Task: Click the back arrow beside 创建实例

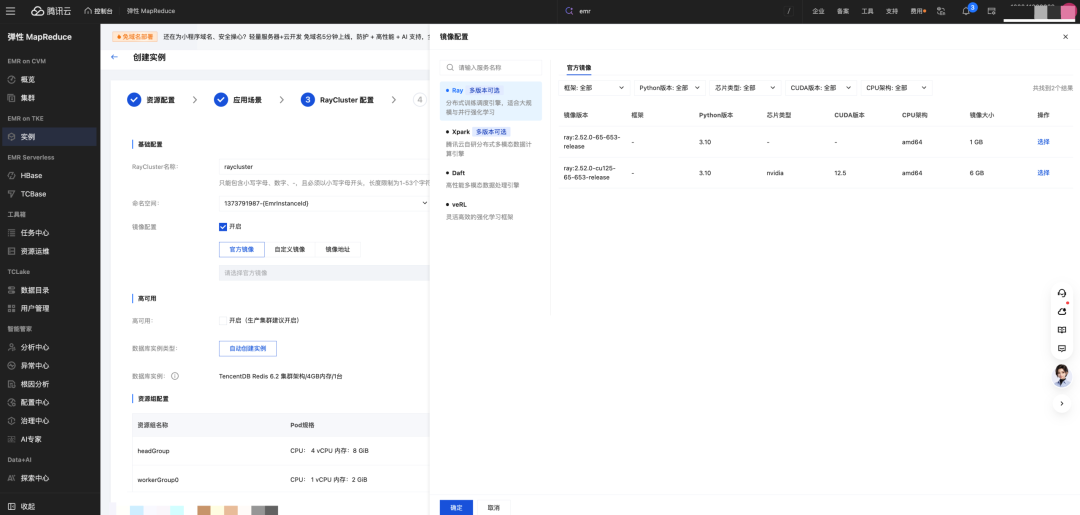Action: coord(114,57)
